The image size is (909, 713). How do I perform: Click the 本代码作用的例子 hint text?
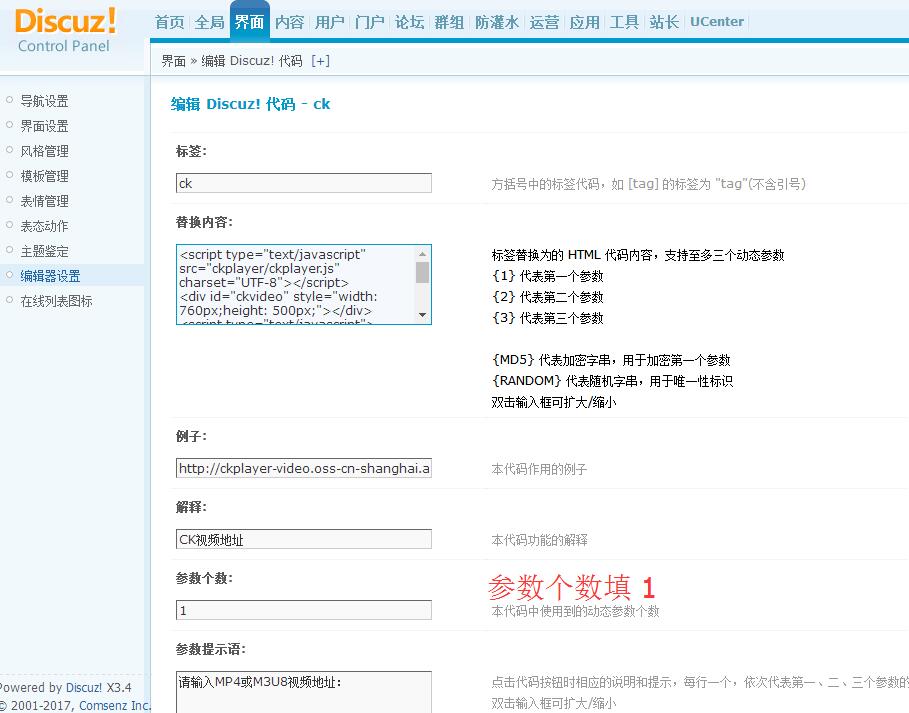[x=539, y=469]
